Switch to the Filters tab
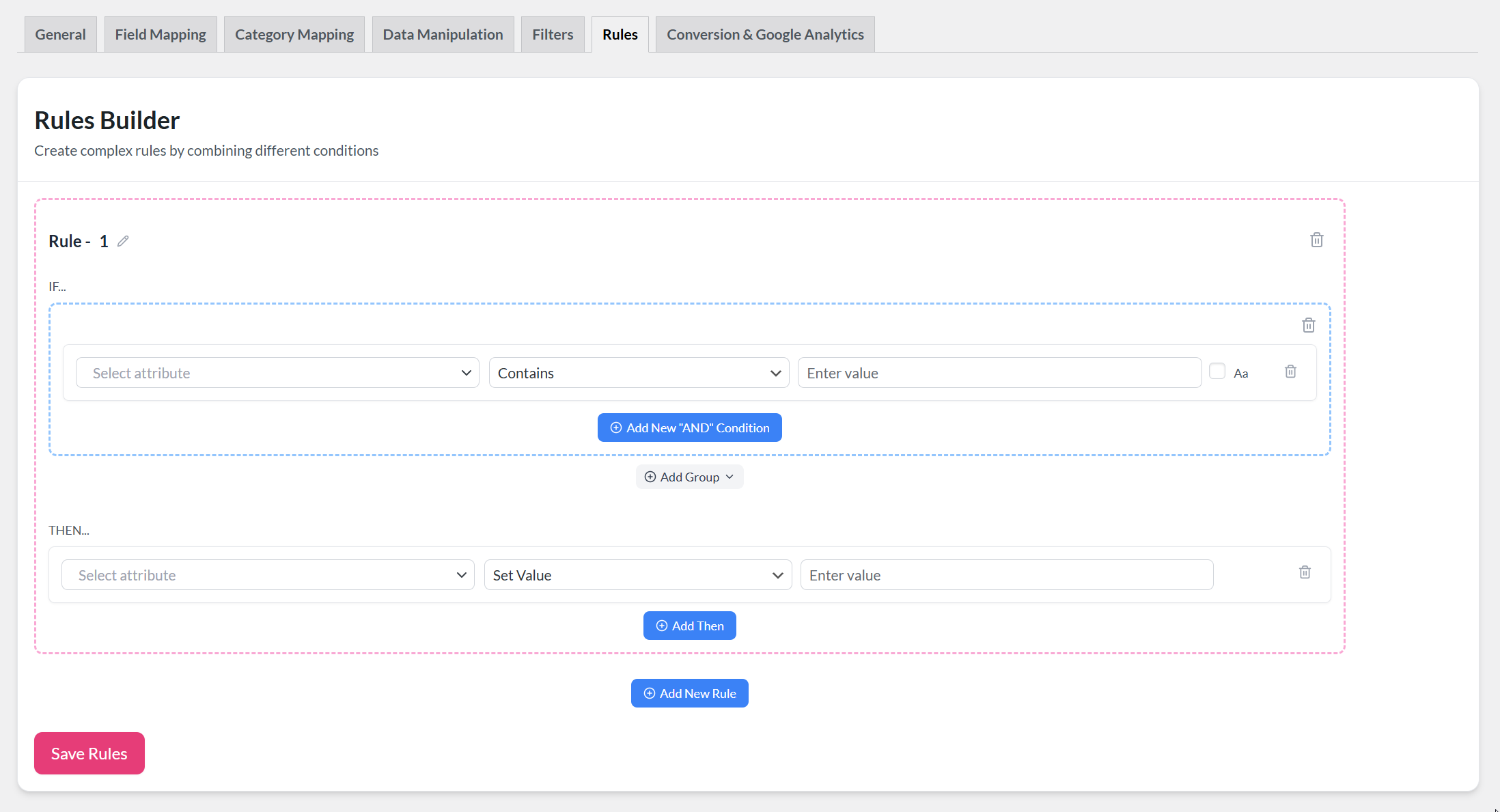This screenshot has width=1500, height=812. (552, 34)
